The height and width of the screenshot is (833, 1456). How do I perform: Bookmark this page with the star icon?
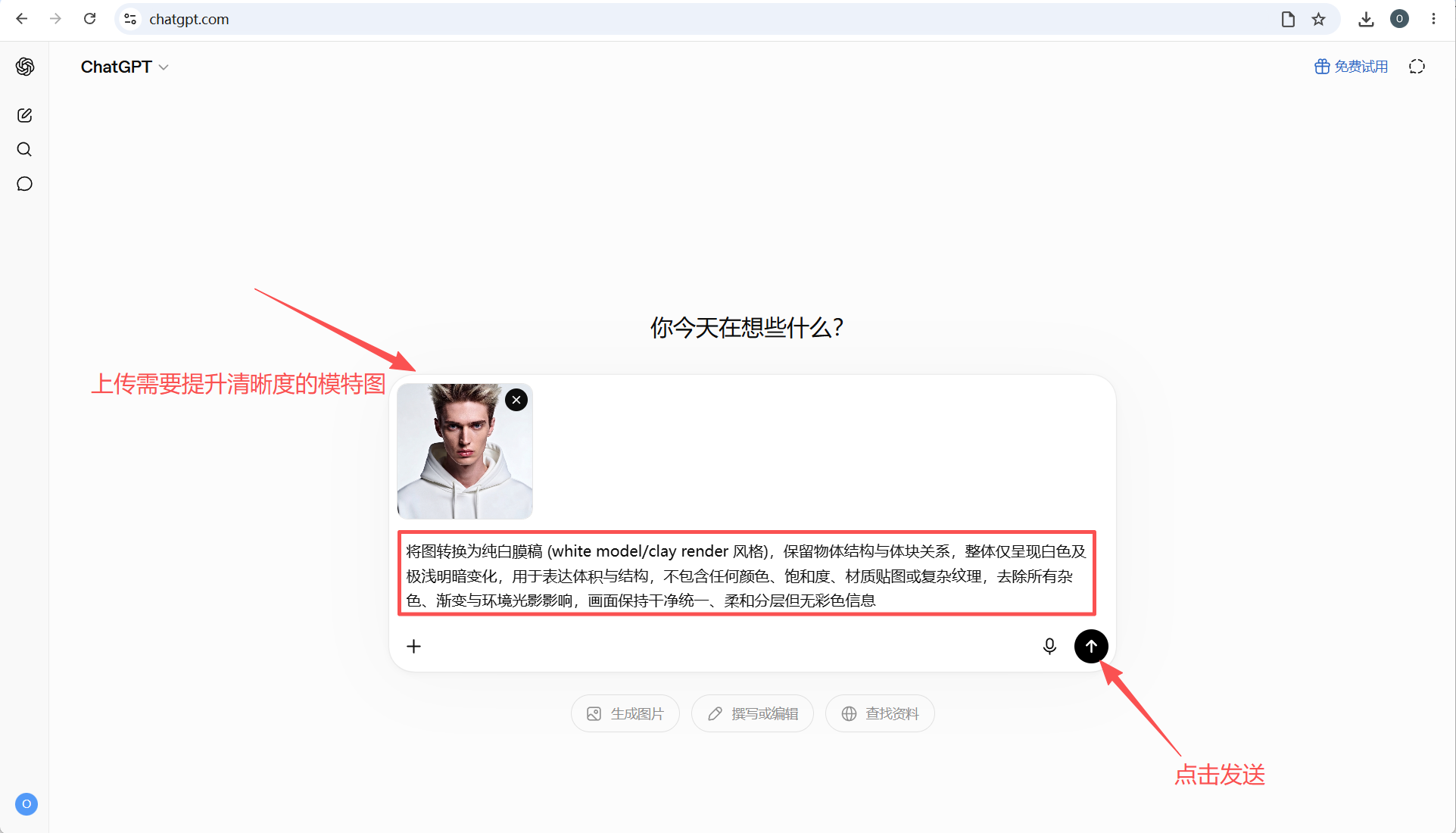pos(1318,19)
